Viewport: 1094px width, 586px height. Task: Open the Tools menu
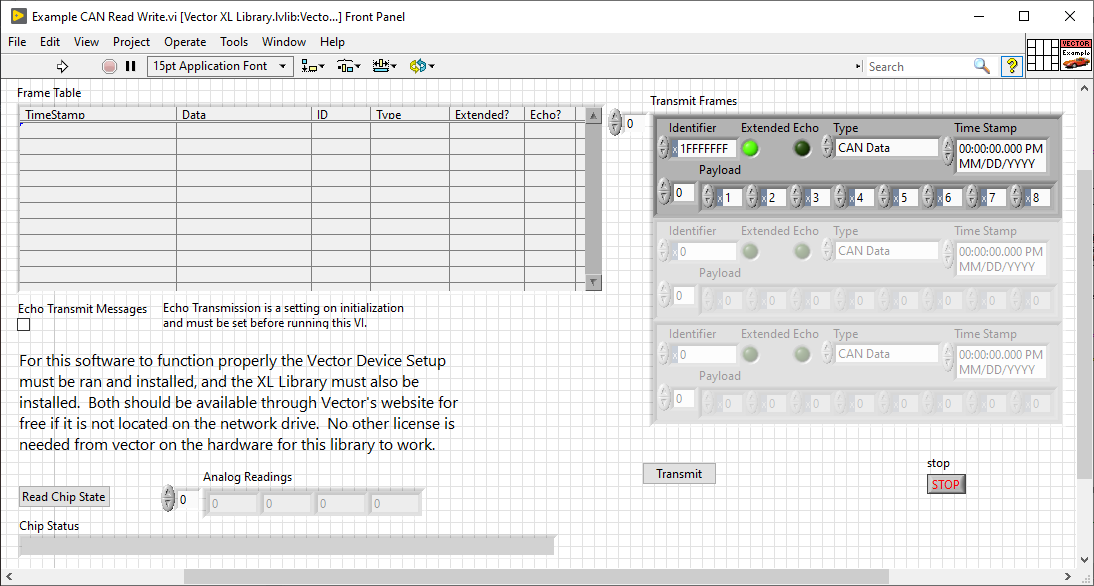pos(234,42)
